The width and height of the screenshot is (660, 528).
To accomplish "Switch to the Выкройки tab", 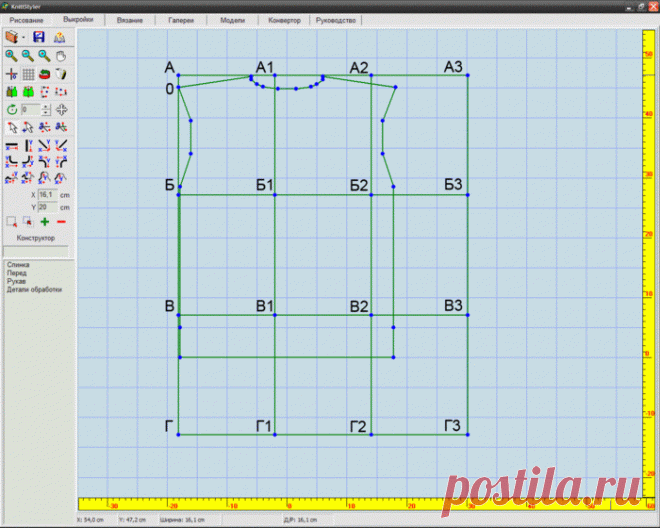I will pos(78,19).
